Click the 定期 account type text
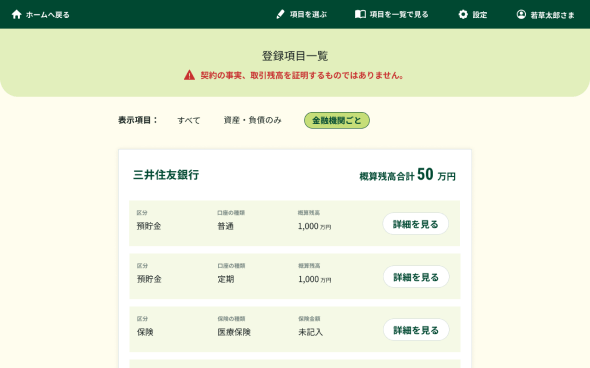This screenshot has height=368, width=590. pyautogui.click(x=226, y=279)
